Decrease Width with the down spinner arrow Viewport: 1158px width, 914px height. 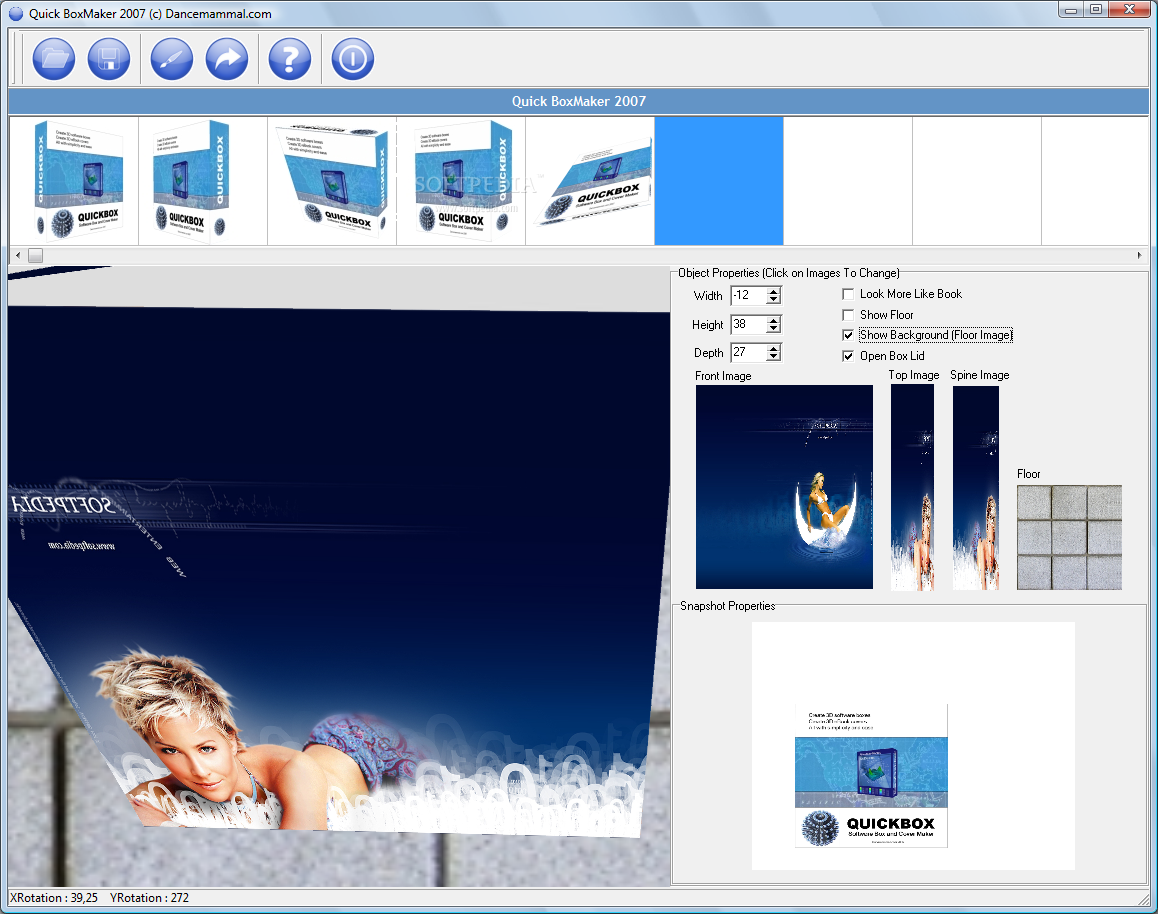coord(773,300)
